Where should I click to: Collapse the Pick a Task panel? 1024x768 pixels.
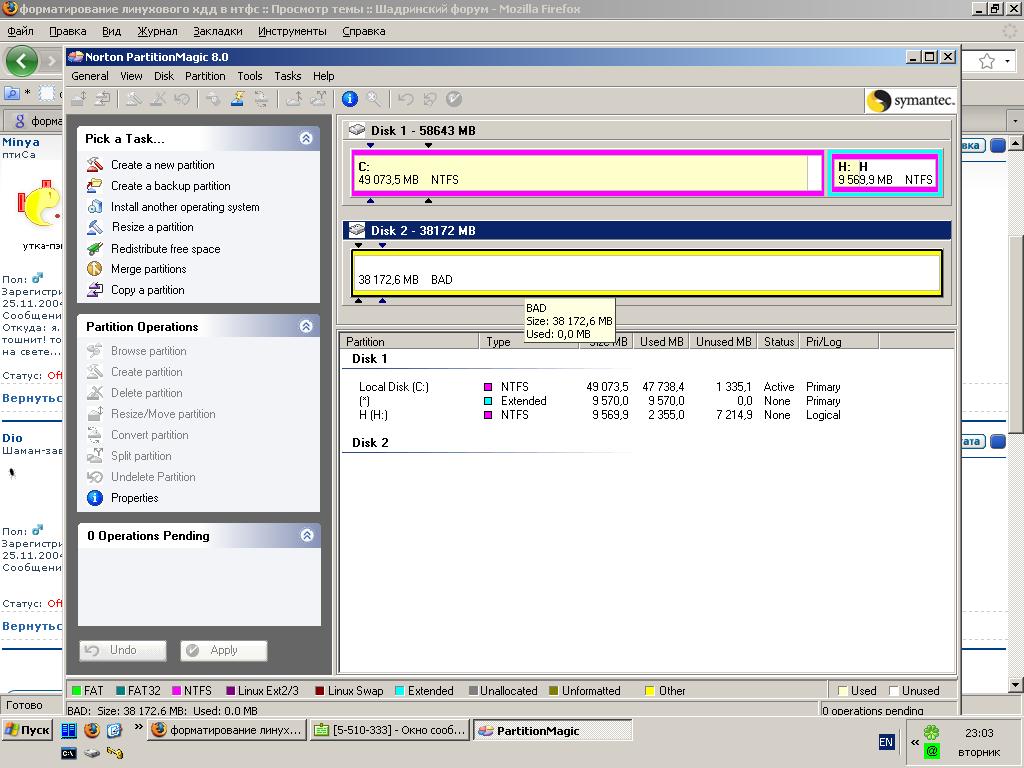click(x=306, y=138)
